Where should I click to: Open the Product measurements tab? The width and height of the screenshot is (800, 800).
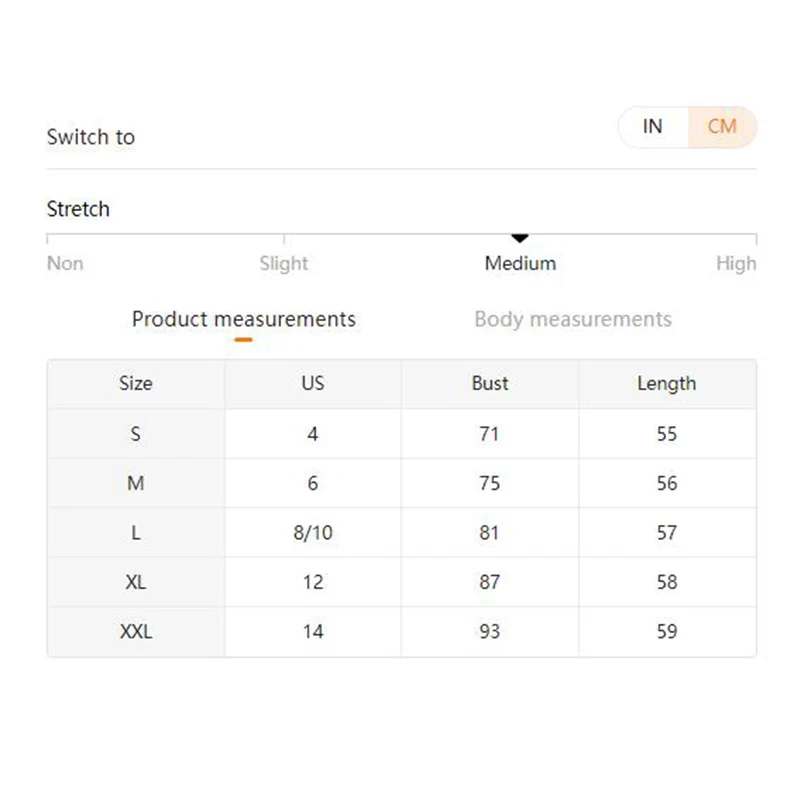pos(243,320)
